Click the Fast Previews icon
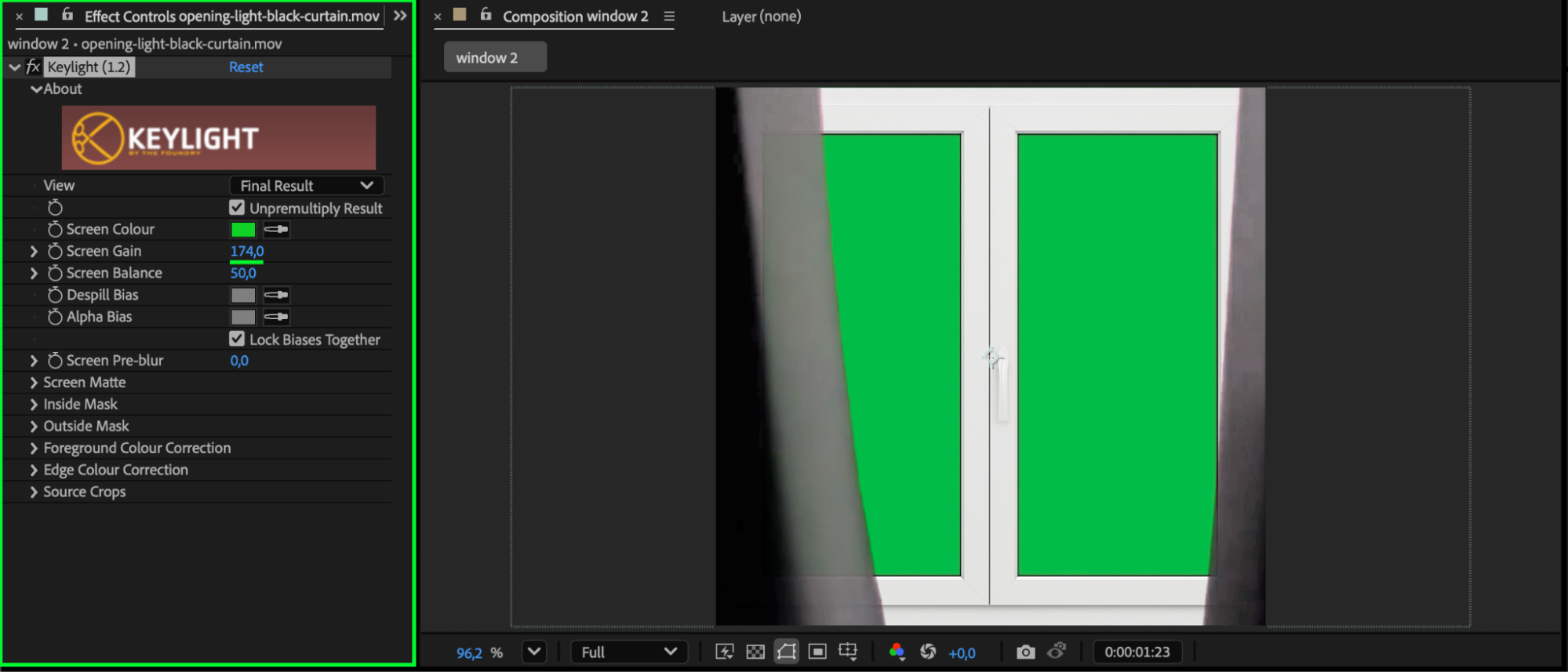Viewport: 1568px width, 672px height. (x=724, y=652)
